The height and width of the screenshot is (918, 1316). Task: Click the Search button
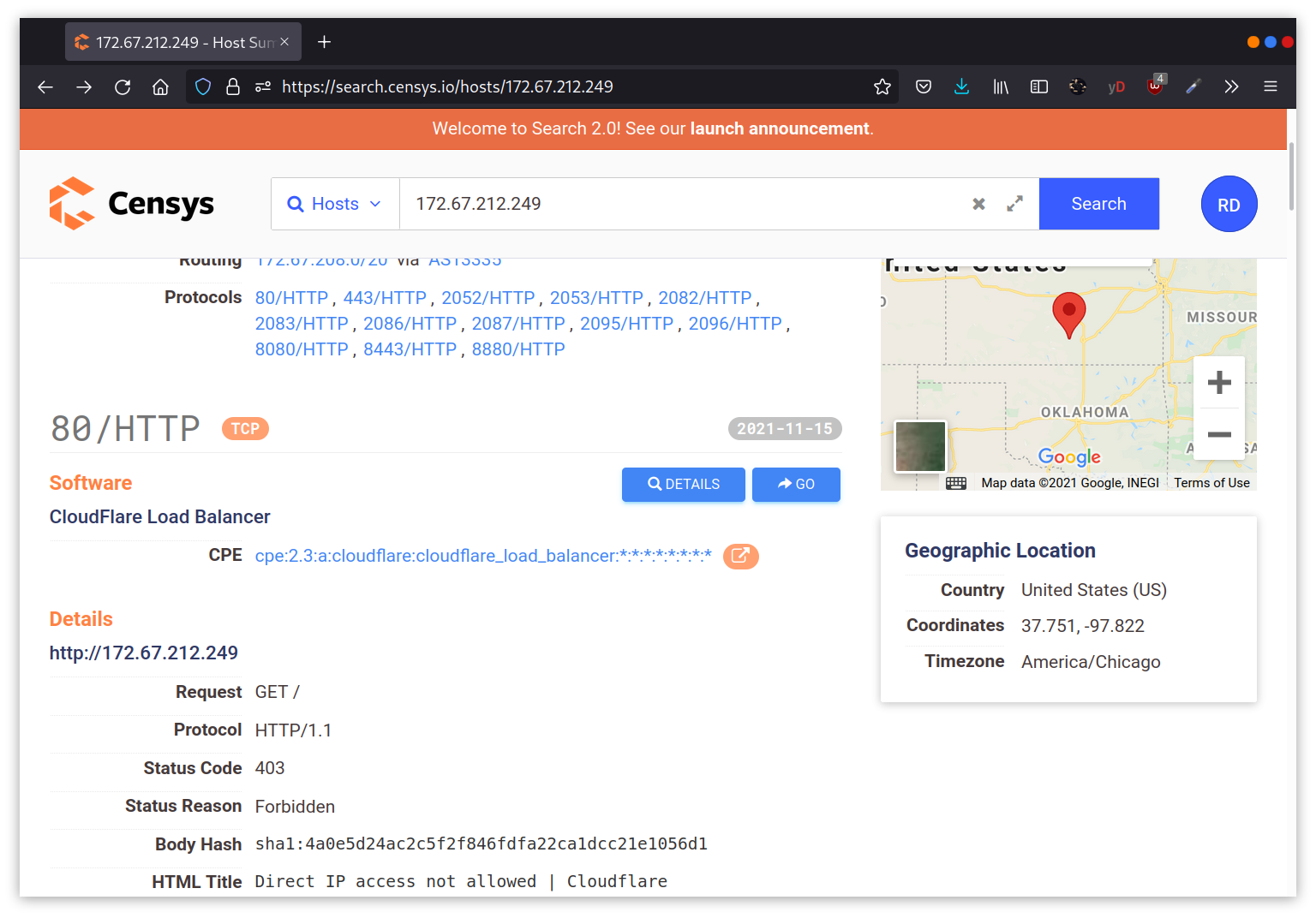[x=1099, y=204]
